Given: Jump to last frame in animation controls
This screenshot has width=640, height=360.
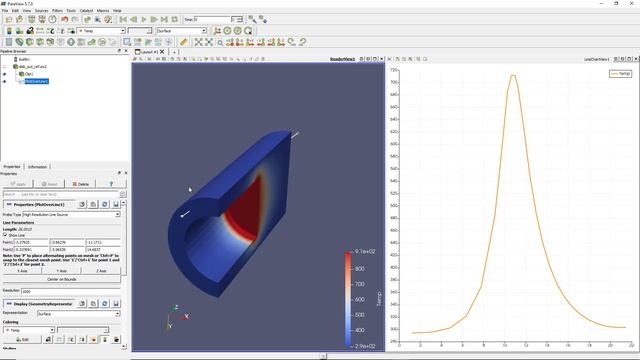Looking at the screenshot, I should pos(164,20).
